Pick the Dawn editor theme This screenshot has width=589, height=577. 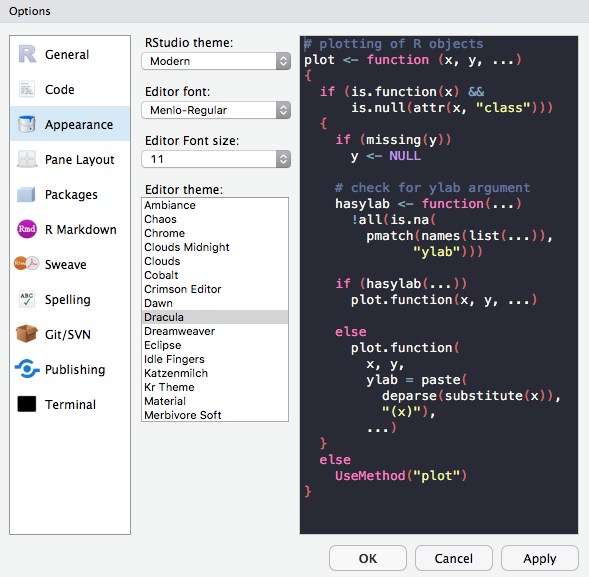click(215, 303)
